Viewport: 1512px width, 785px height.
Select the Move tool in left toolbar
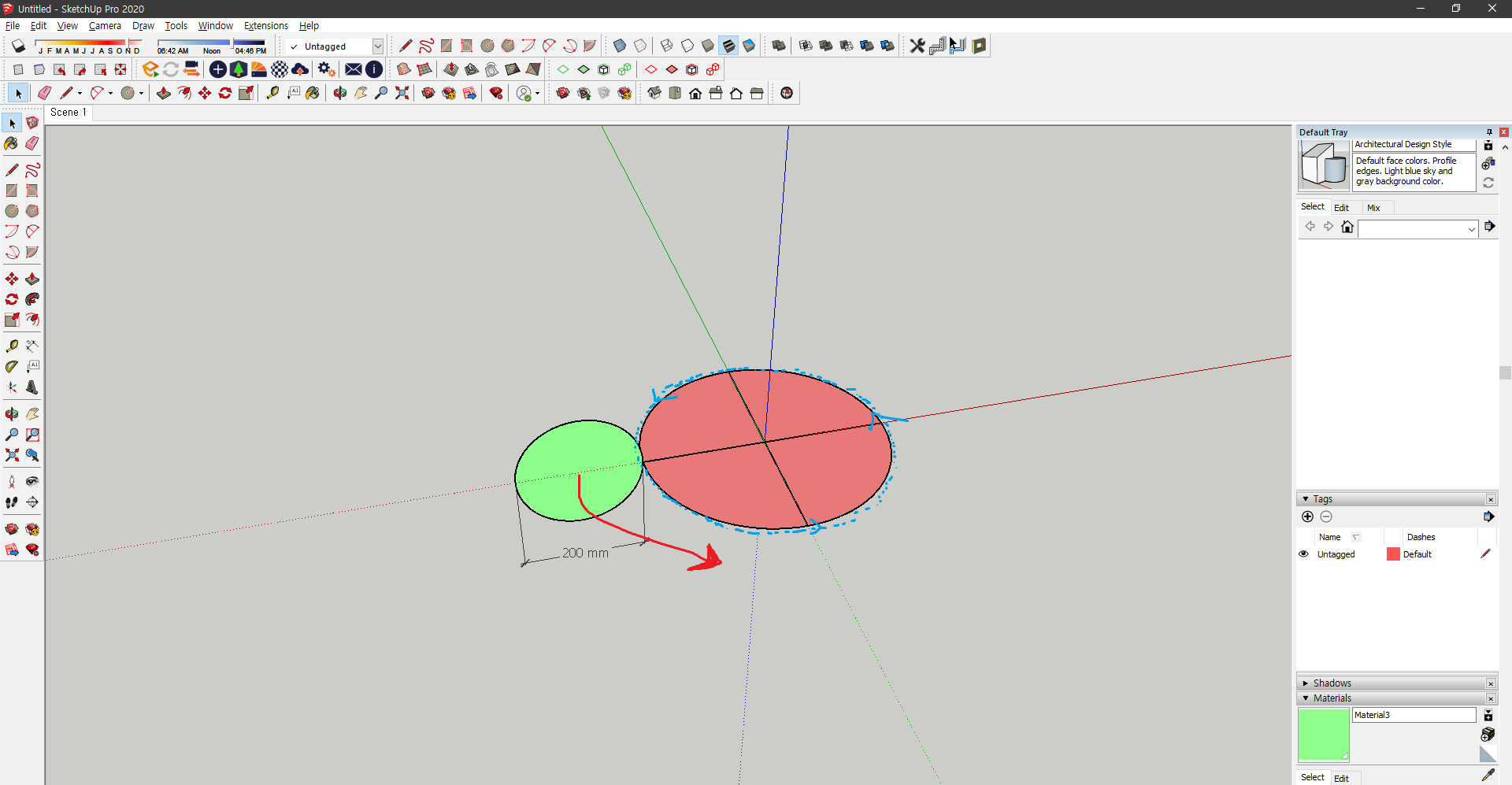point(11,279)
